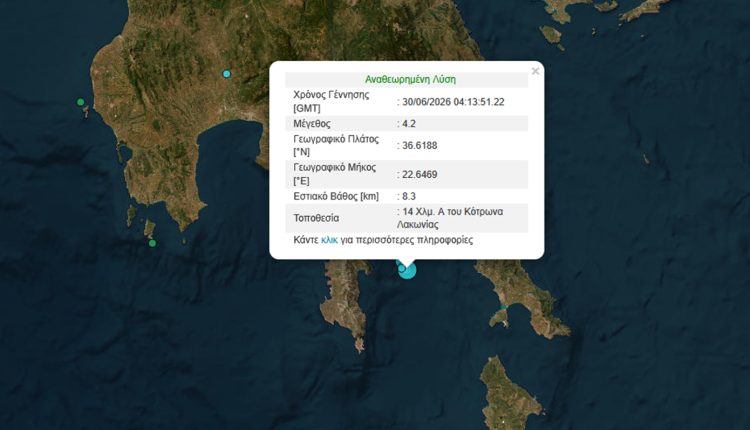Click the 'Αναθεωρημένη Λύση' heading
The height and width of the screenshot is (430, 750).
[410, 79]
